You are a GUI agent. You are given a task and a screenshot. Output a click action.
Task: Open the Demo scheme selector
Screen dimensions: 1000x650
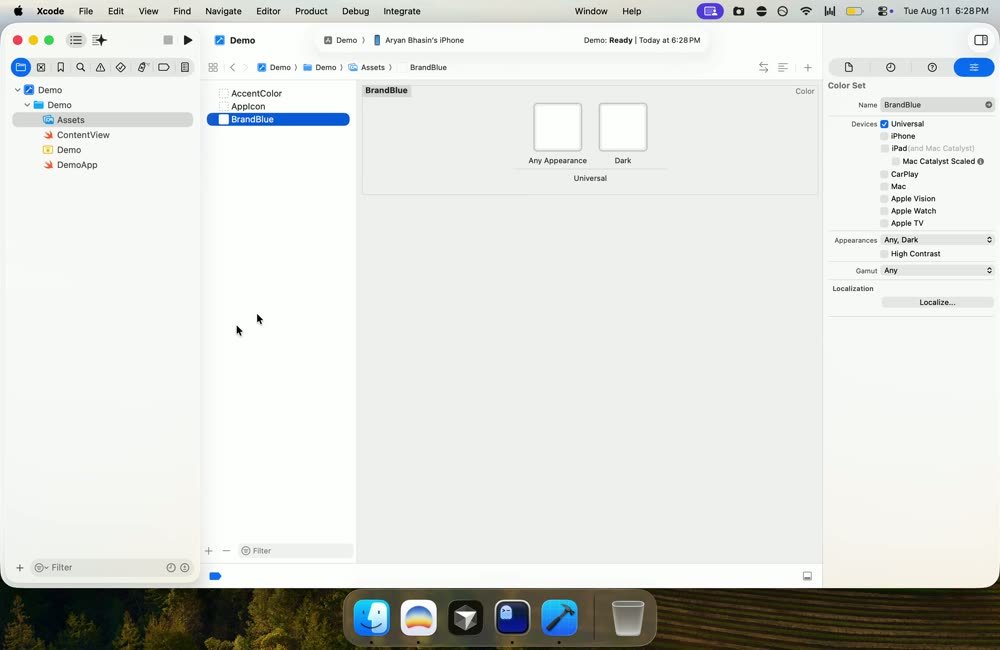point(341,40)
